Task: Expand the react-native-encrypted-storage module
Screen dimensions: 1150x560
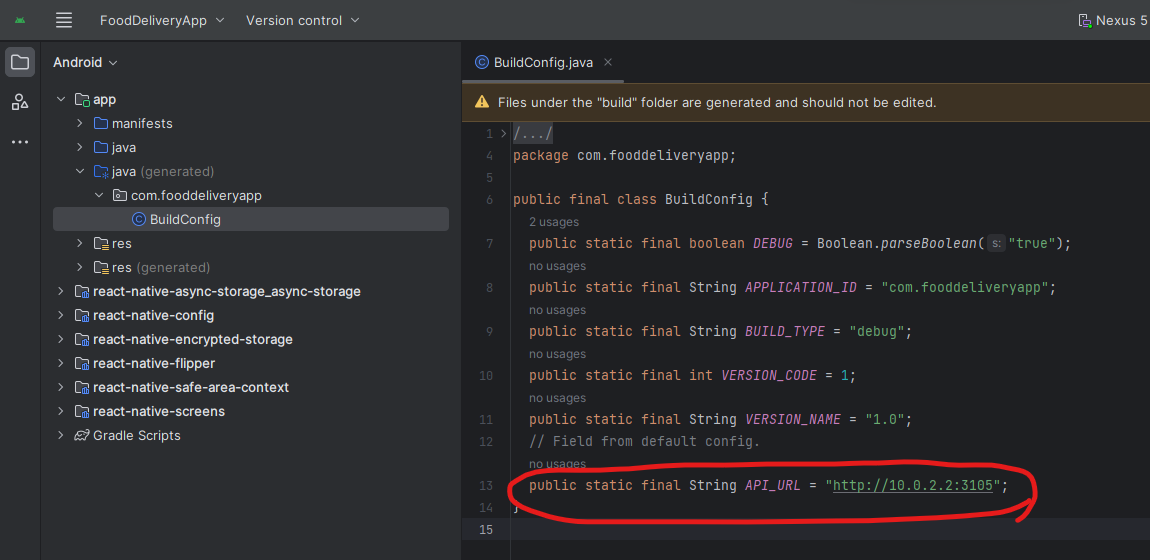Action: [61, 339]
